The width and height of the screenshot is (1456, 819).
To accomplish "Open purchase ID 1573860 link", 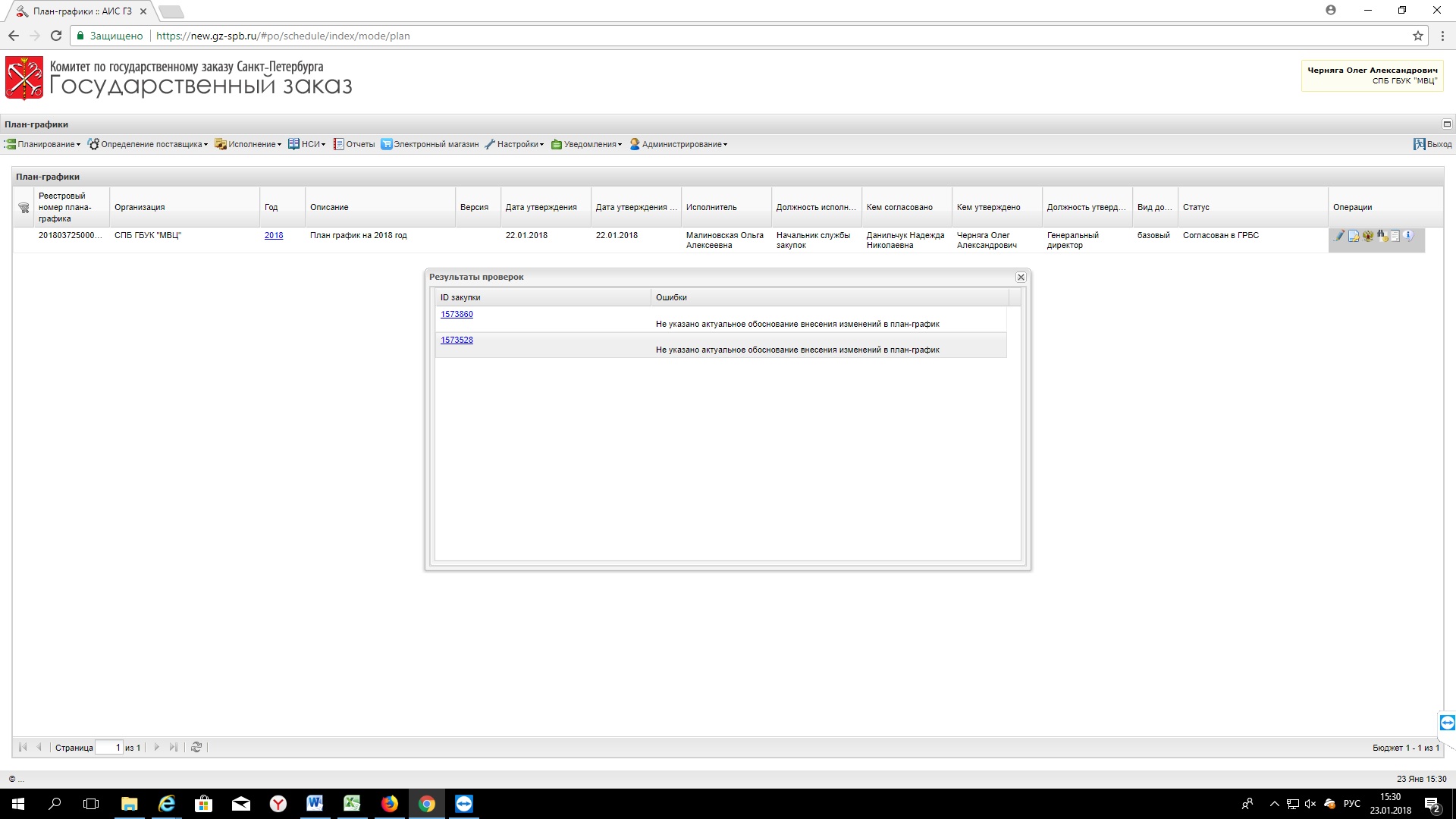I will point(457,314).
